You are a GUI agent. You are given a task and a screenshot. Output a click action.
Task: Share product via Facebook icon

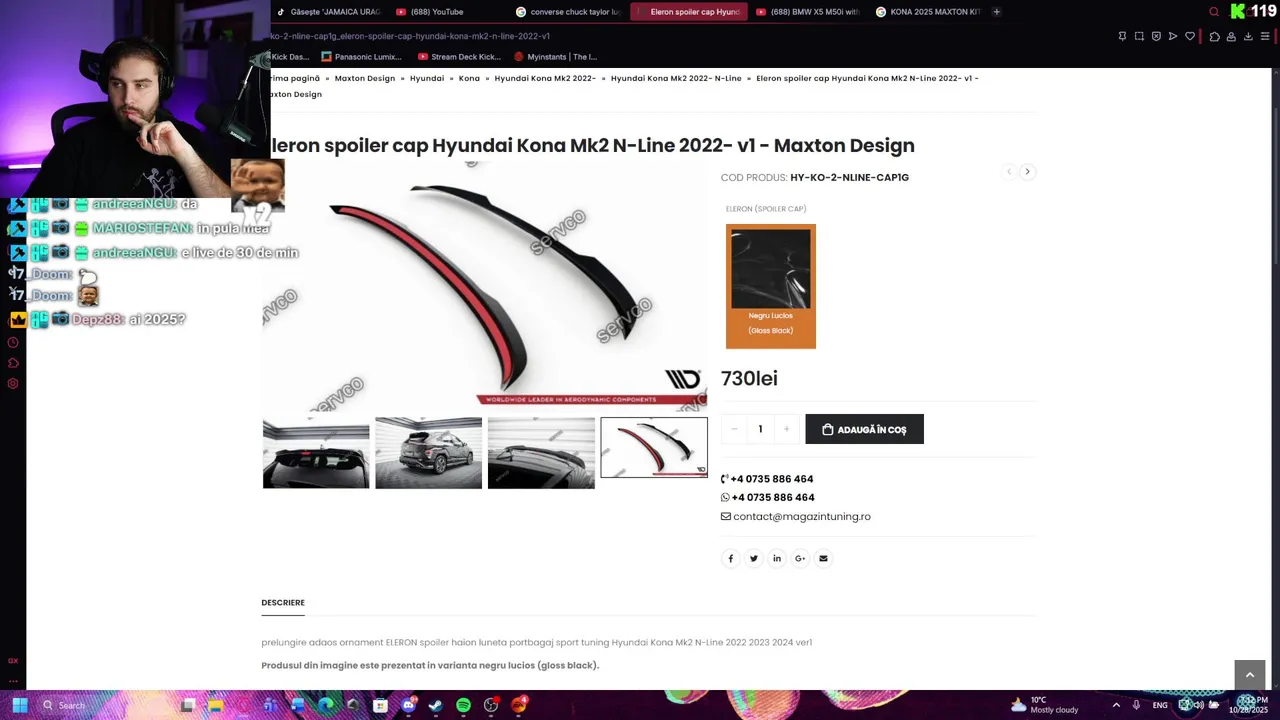click(x=730, y=558)
